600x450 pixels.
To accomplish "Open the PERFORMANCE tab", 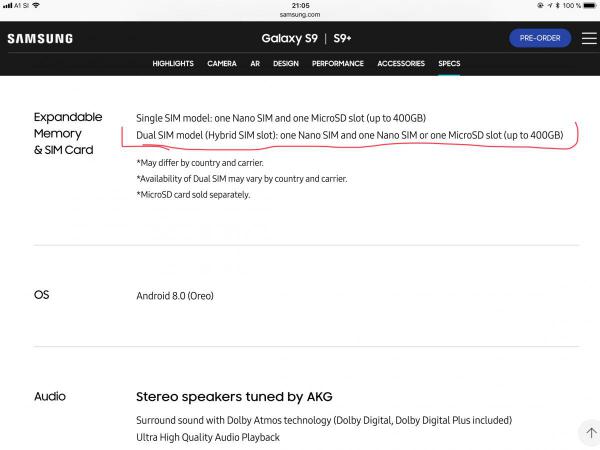I will (337, 64).
